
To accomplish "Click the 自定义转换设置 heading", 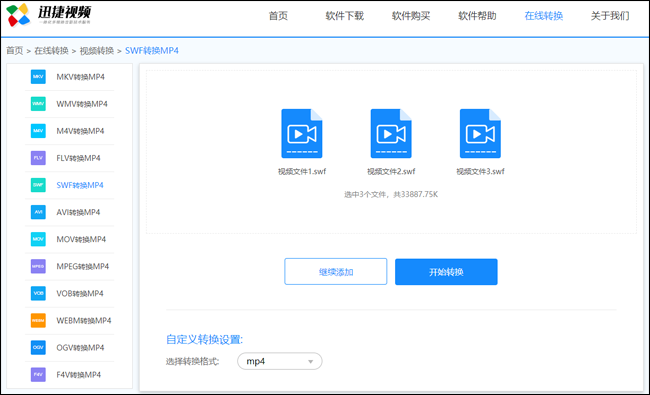I will click(204, 339).
